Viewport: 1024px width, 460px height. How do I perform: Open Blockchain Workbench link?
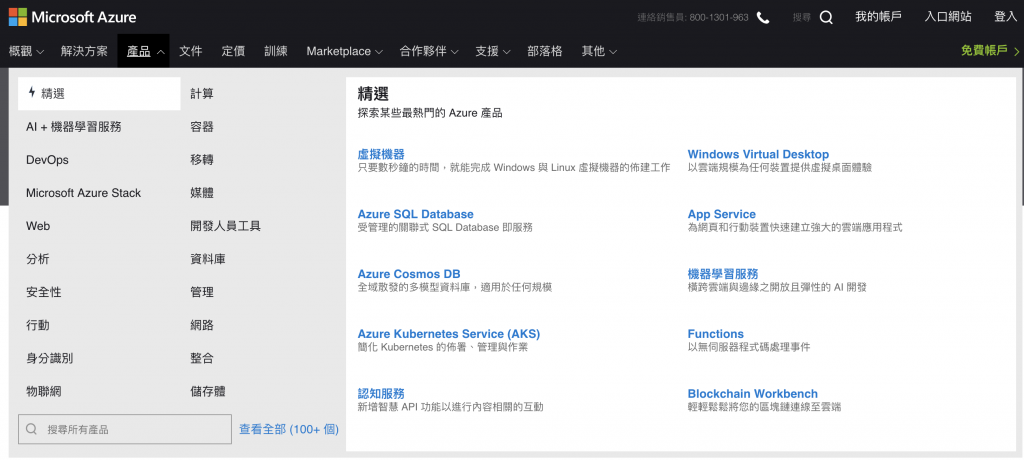point(752,393)
